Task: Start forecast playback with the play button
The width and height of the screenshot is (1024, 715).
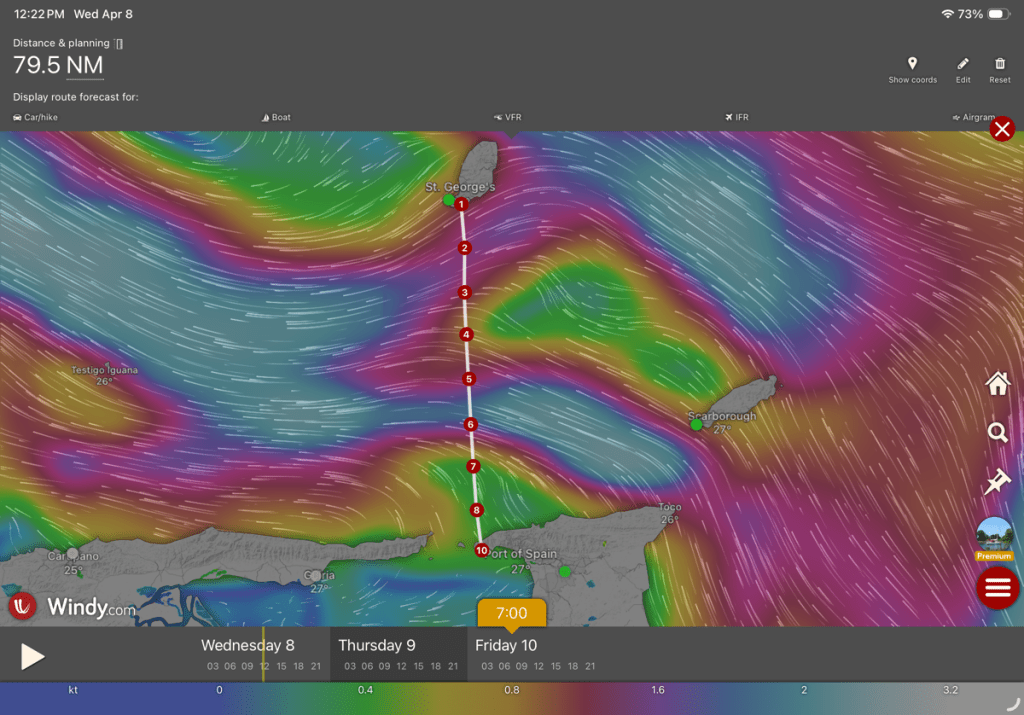Action: [32, 656]
